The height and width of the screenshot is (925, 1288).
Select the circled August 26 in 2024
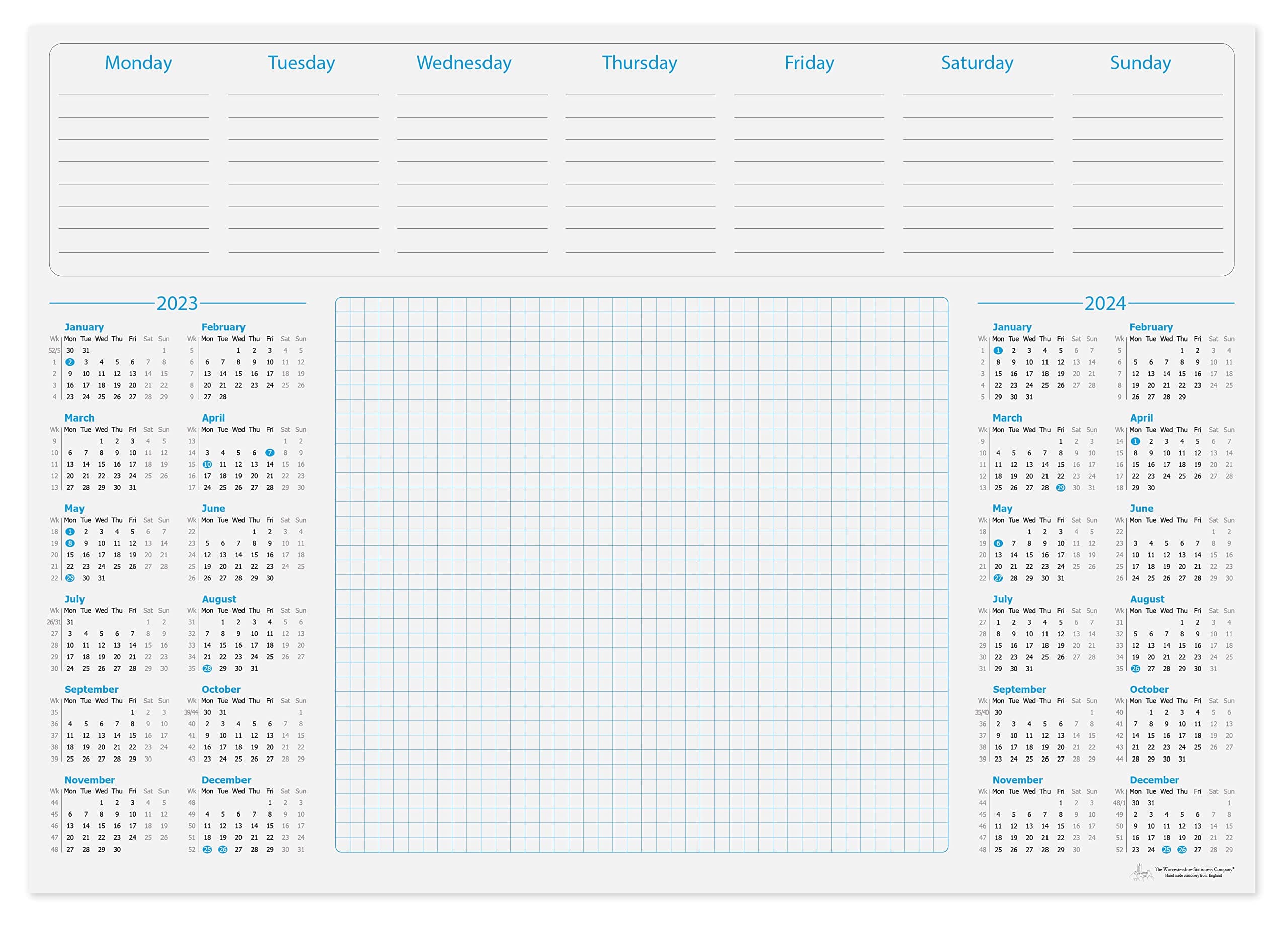pos(1135,668)
